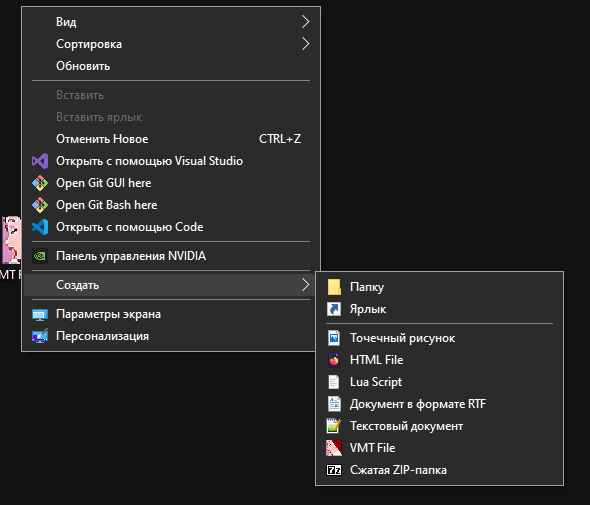Click the blue VS Code icon
The width and height of the screenshot is (590, 505).
tap(40, 227)
